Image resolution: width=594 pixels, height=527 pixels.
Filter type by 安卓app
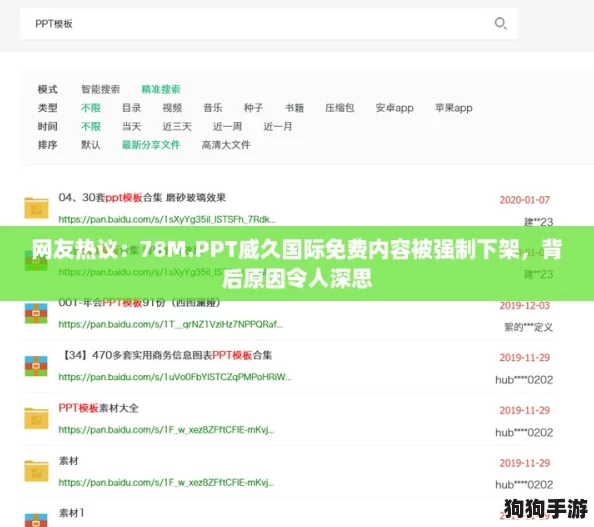click(394, 108)
